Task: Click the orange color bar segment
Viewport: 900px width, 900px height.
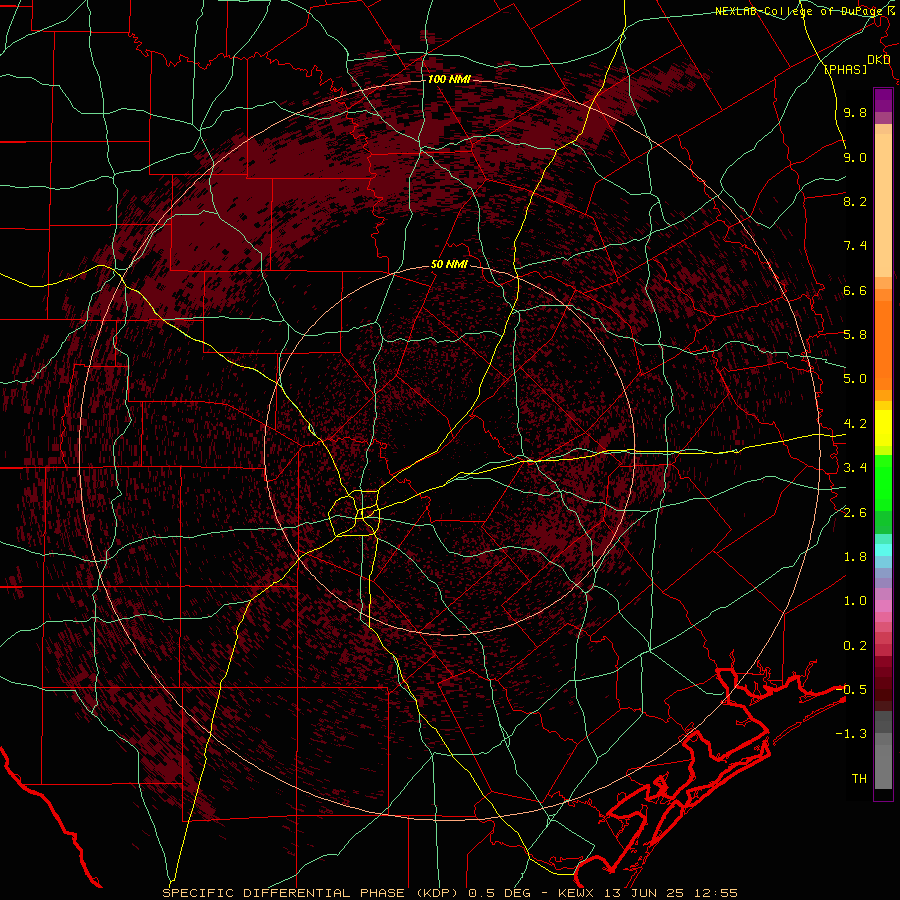Action: click(x=883, y=346)
